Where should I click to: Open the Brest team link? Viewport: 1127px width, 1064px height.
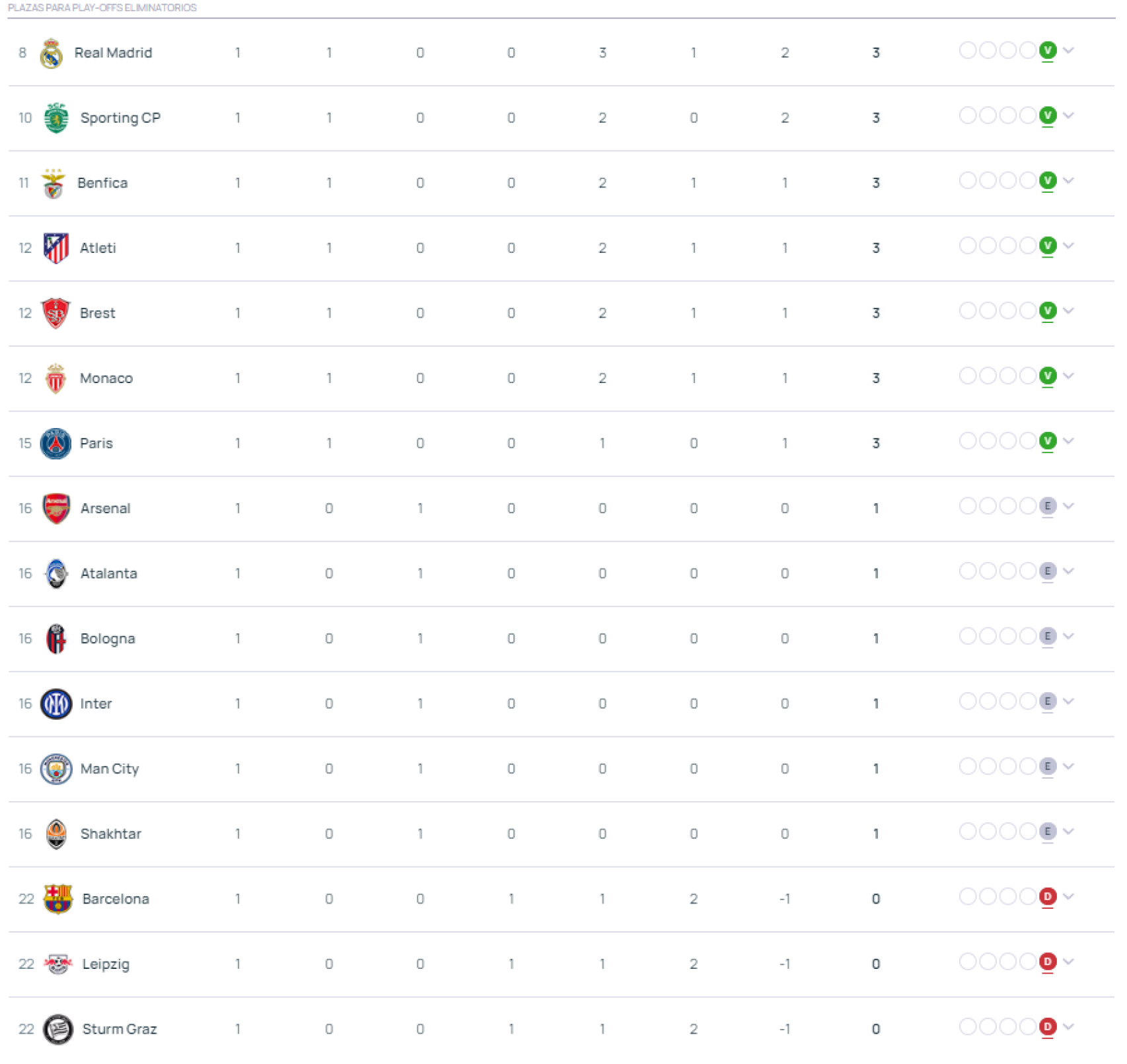pyautogui.click(x=98, y=314)
